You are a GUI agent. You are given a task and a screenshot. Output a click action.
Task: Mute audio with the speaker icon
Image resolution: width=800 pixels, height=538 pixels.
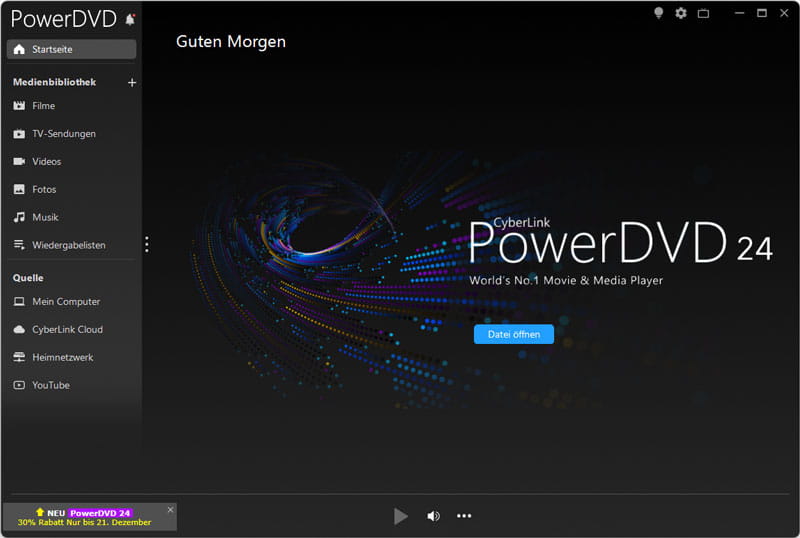pyautogui.click(x=433, y=516)
